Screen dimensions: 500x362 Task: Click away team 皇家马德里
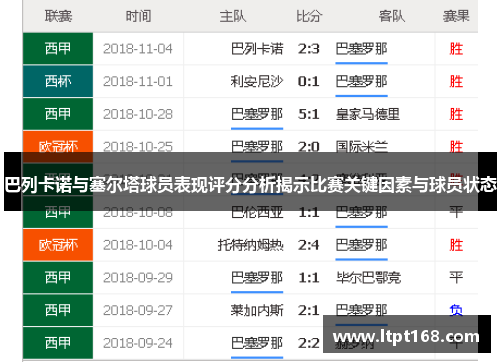pyautogui.click(x=368, y=114)
